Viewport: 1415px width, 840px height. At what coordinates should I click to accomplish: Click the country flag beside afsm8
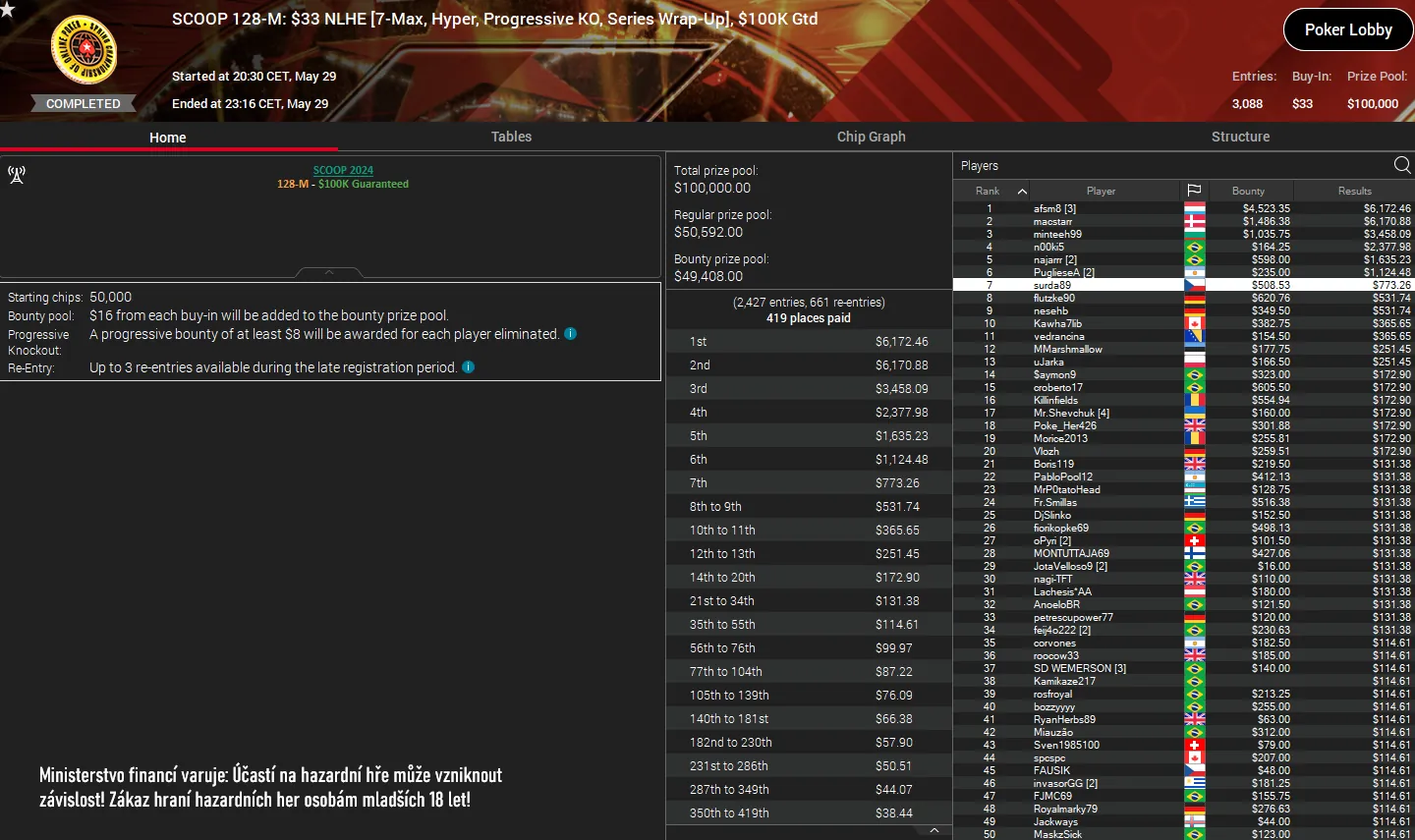(x=1195, y=208)
